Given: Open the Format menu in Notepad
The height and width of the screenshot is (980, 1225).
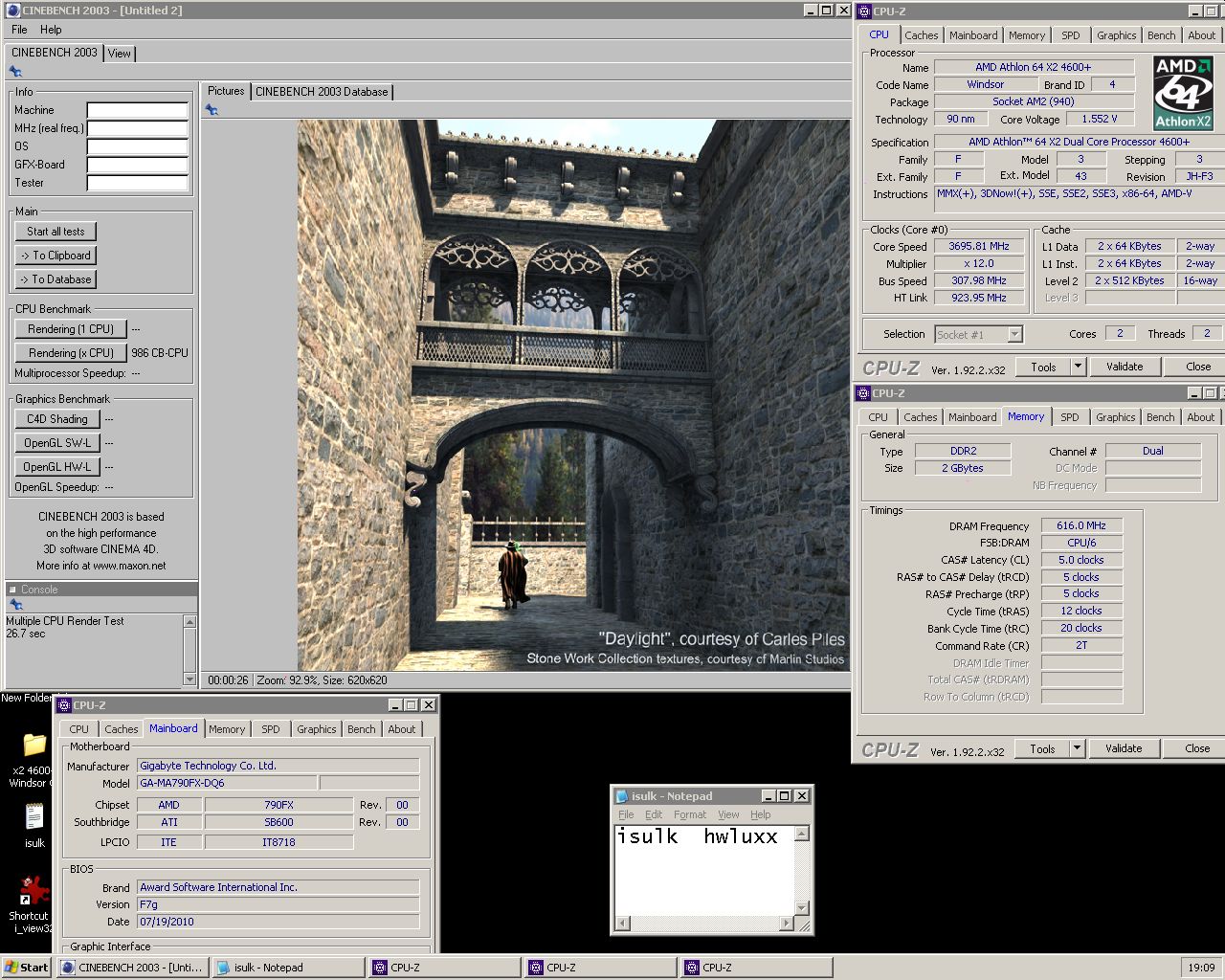Looking at the screenshot, I should pyautogui.click(x=690, y=814).
